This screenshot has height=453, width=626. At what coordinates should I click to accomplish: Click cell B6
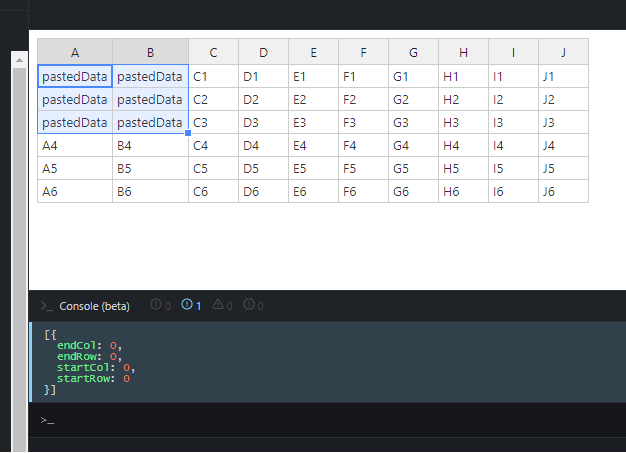tap(151, 192)
